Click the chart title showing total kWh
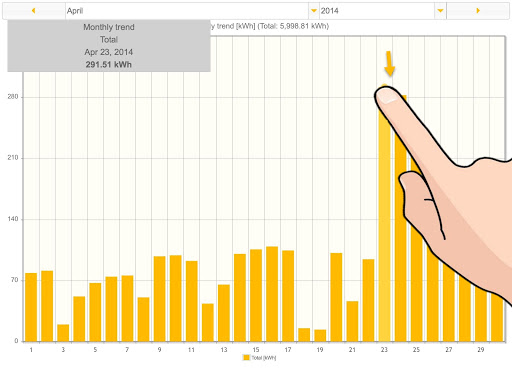512x384 pixels. tap(269, 26)
